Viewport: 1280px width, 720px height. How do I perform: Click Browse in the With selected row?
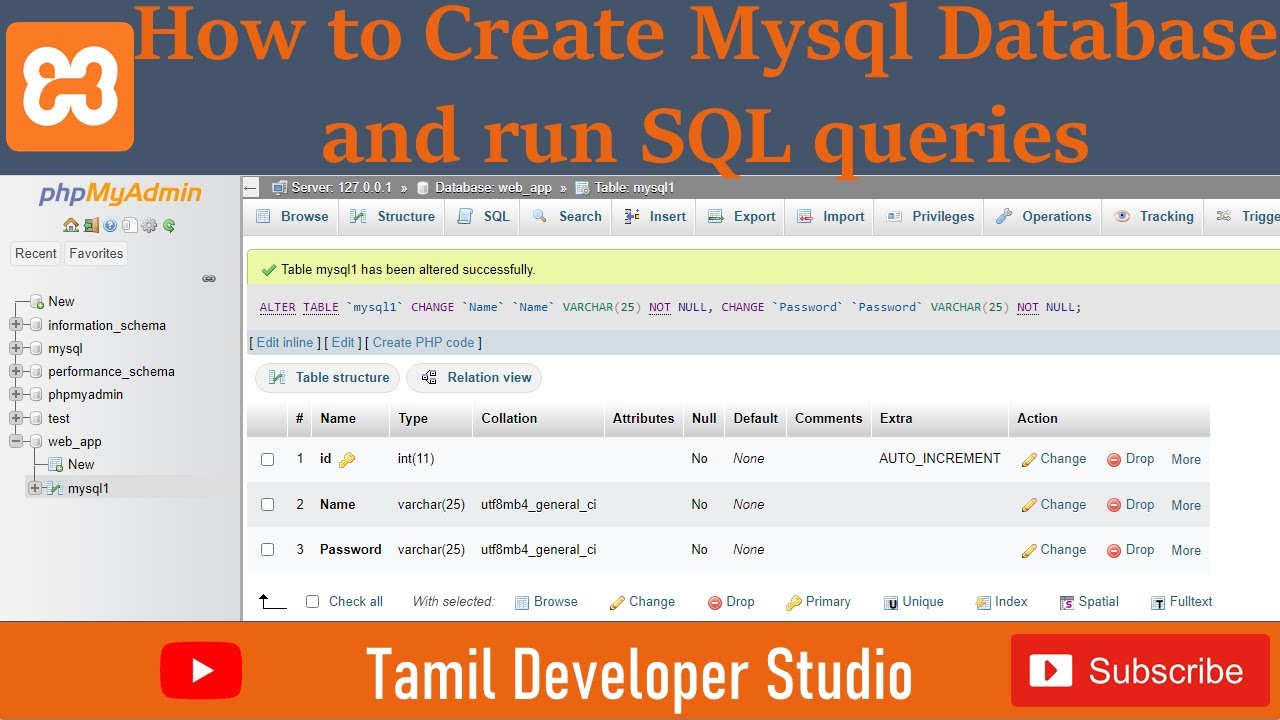546,602
